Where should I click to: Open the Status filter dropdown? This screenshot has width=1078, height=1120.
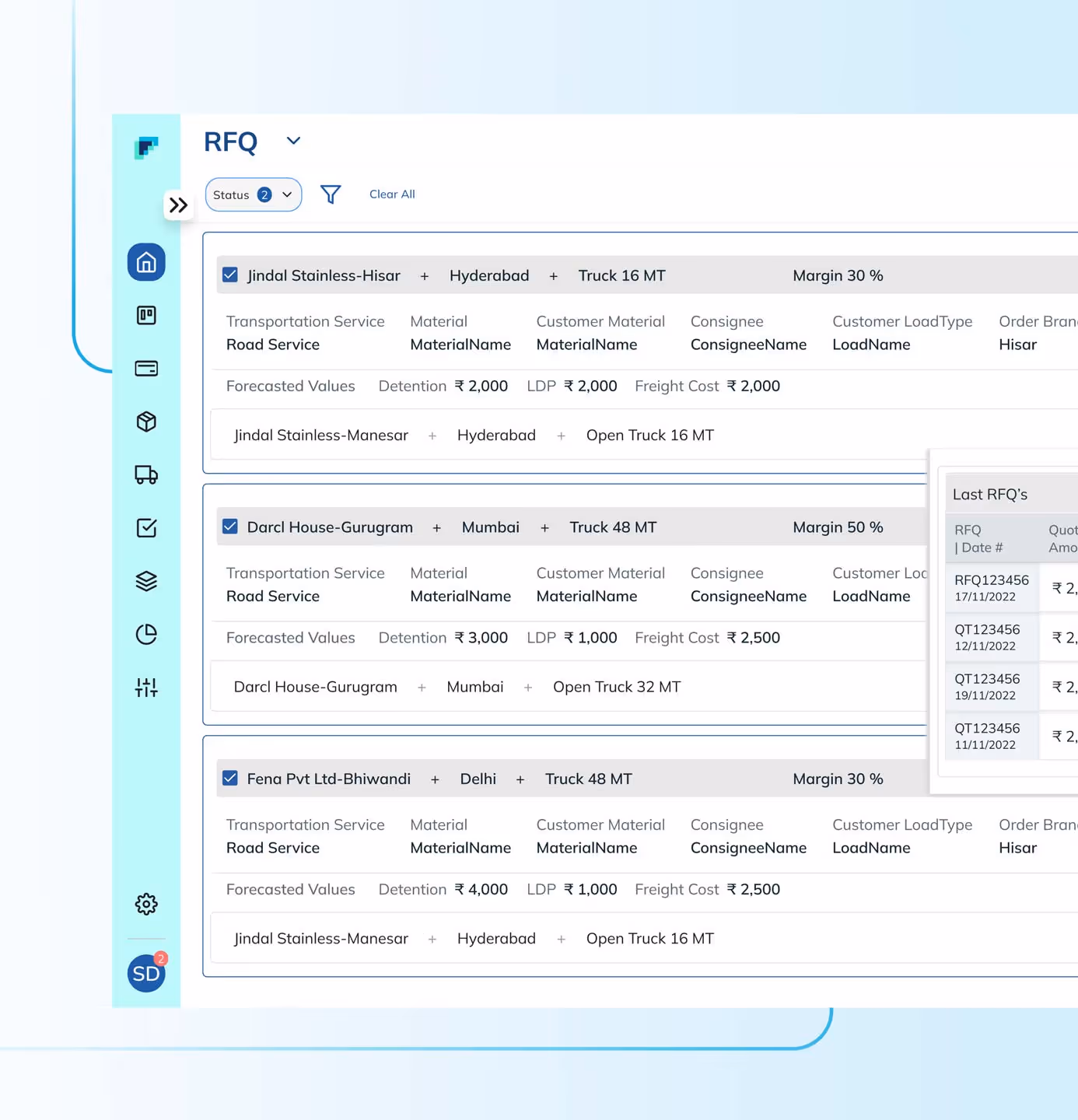pyautogui.click(x=253, y=194)
